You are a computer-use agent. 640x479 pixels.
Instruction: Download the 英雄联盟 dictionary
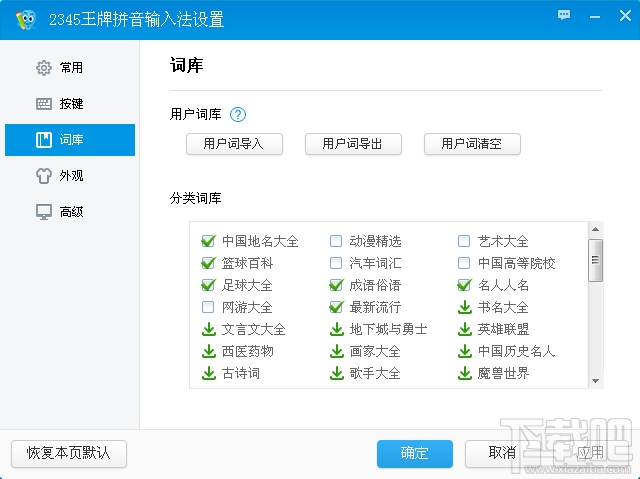464,329
